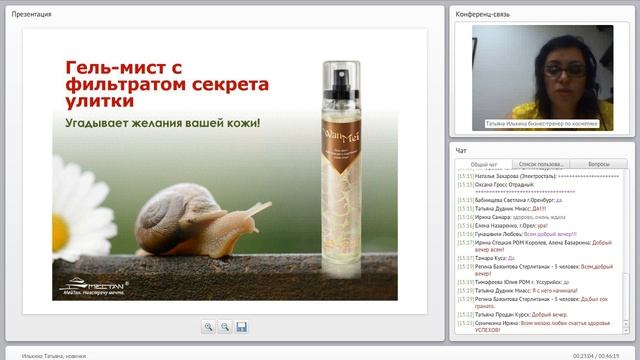This screenshot has width=640, height=360.
Task: Select Татьяна Дудник message 'Я с него начинала!'
Action: click(x=518, y=291)
